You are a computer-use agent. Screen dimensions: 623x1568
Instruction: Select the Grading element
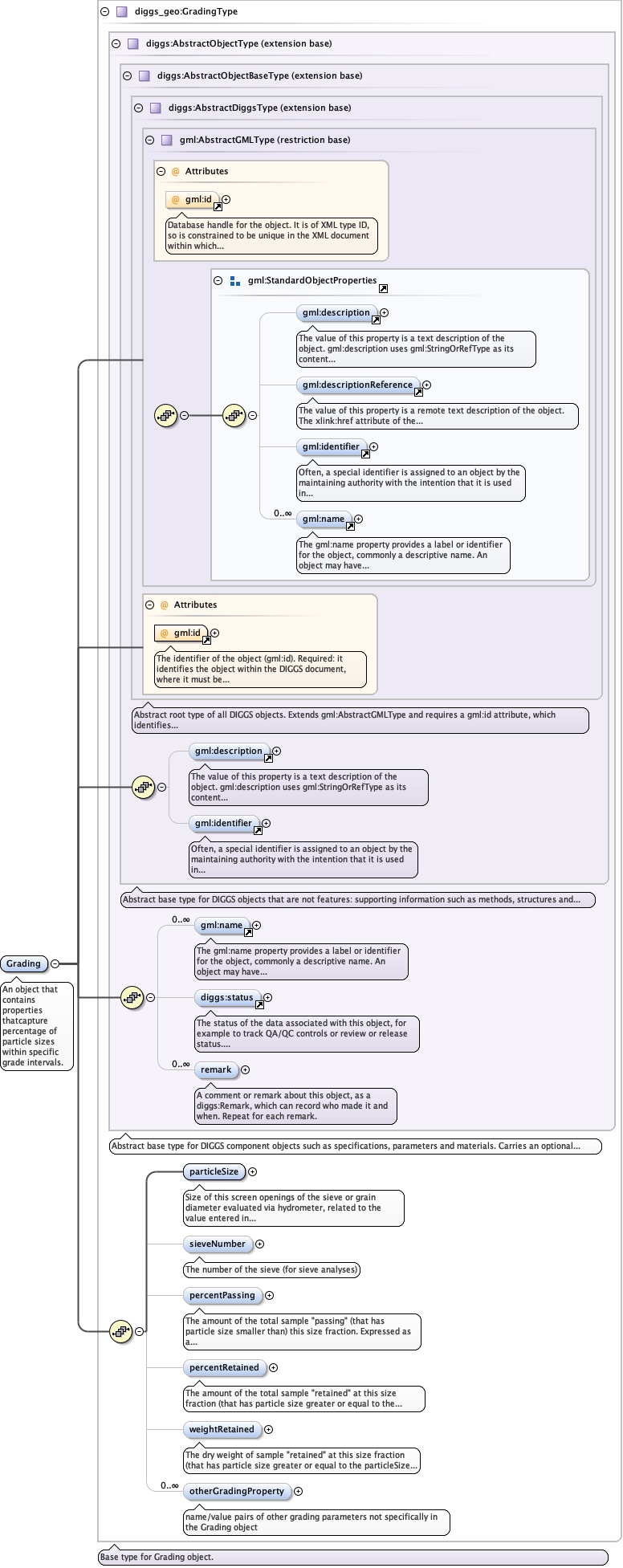click(x=24, y=963)
